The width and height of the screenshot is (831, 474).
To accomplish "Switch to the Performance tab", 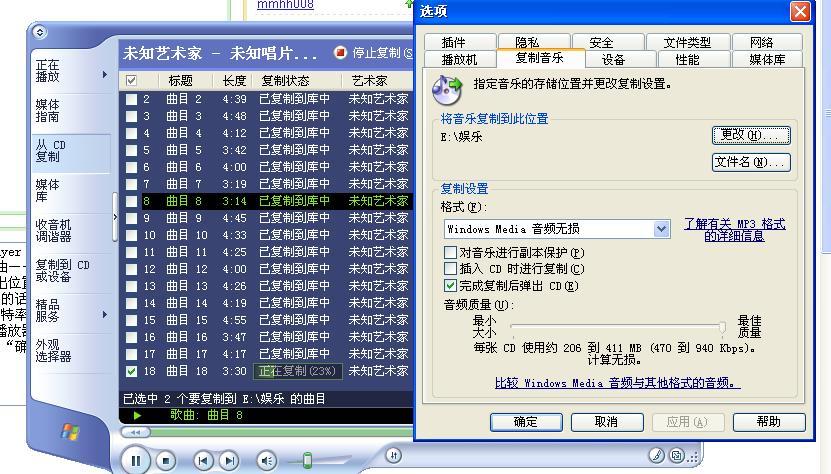I will coord(694,59).
